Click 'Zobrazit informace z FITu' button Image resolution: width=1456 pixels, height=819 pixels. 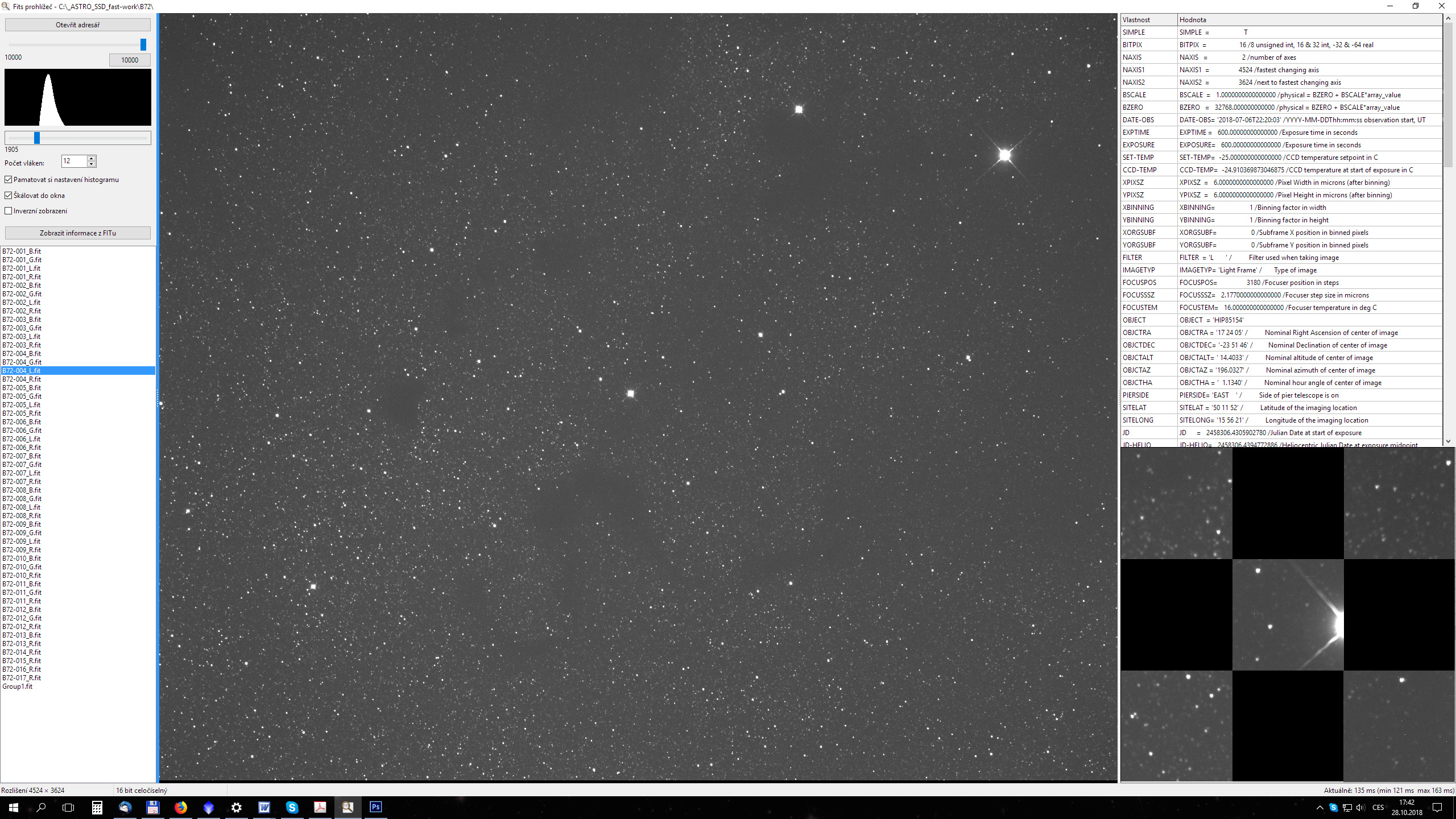point(78,233)
